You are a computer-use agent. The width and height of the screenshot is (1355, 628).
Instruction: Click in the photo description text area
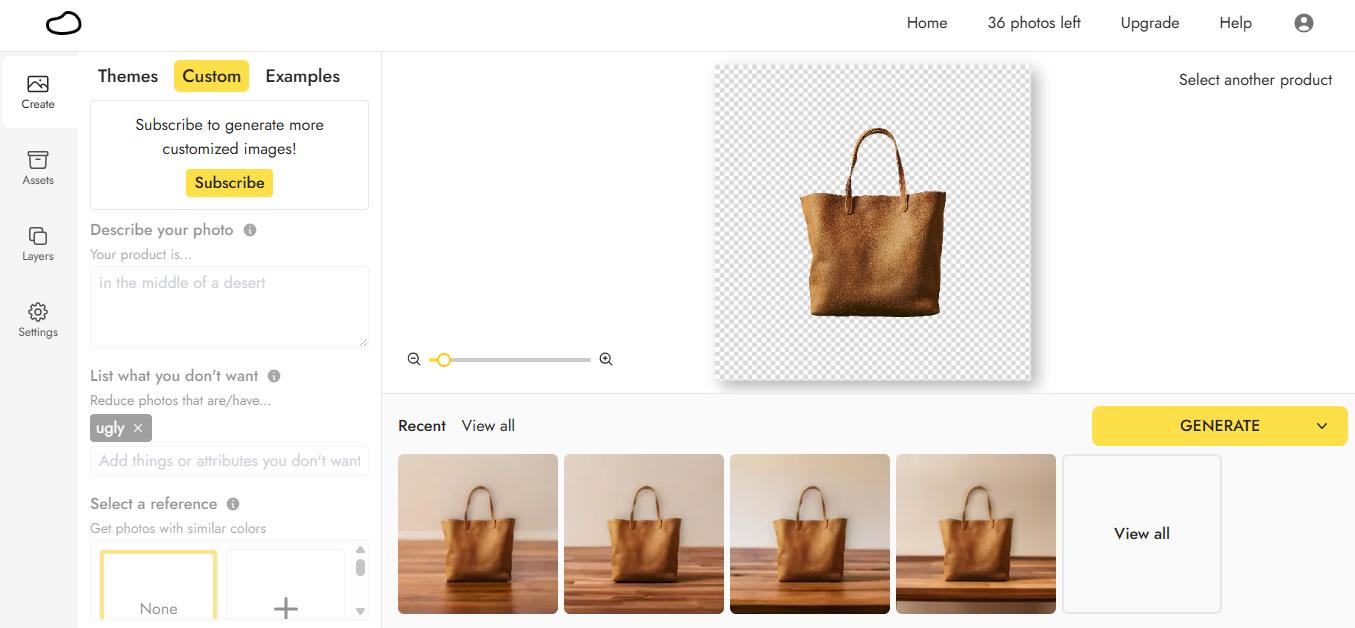(229, 306)
